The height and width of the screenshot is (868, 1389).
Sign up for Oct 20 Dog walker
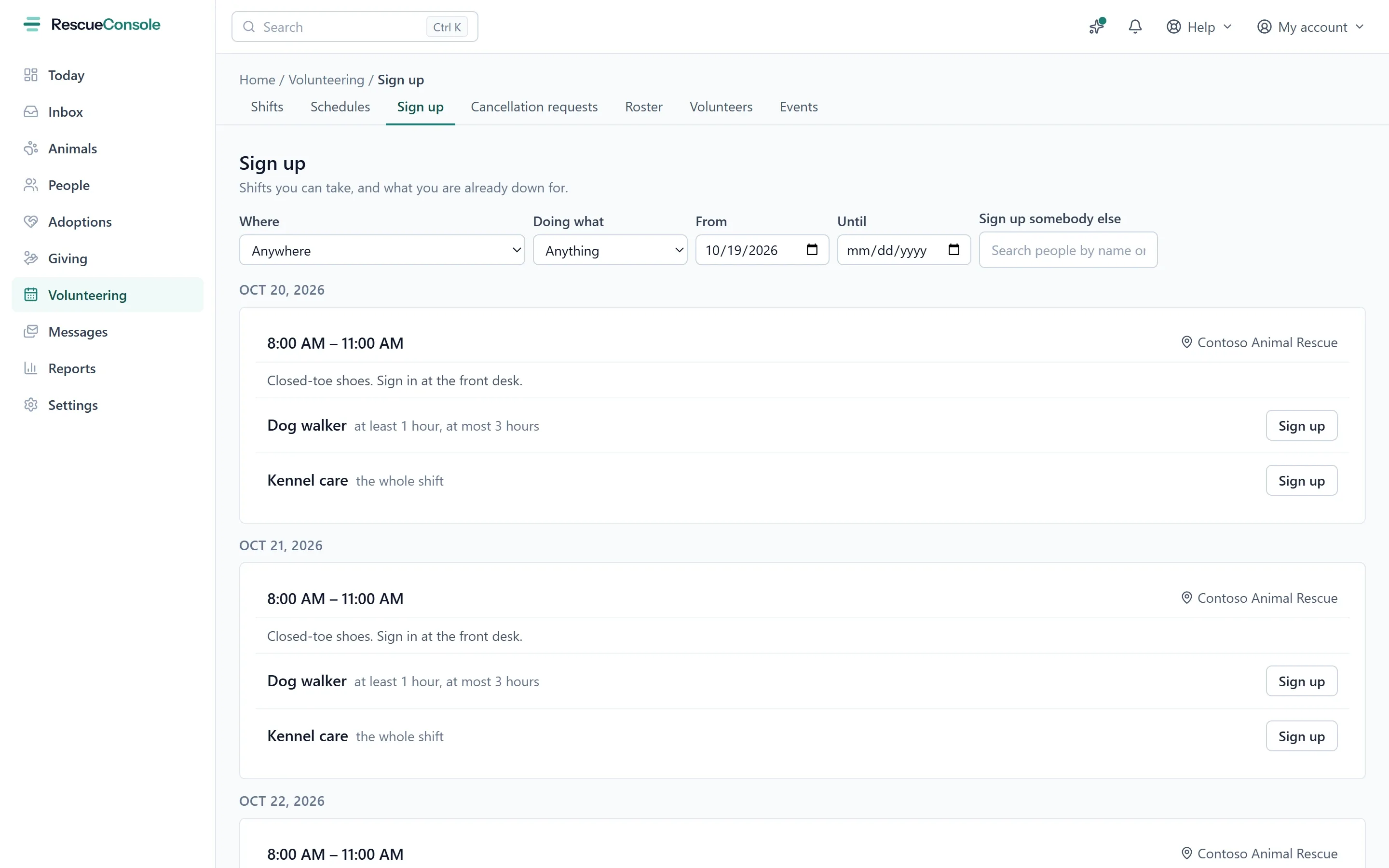tap(1301, 425)
